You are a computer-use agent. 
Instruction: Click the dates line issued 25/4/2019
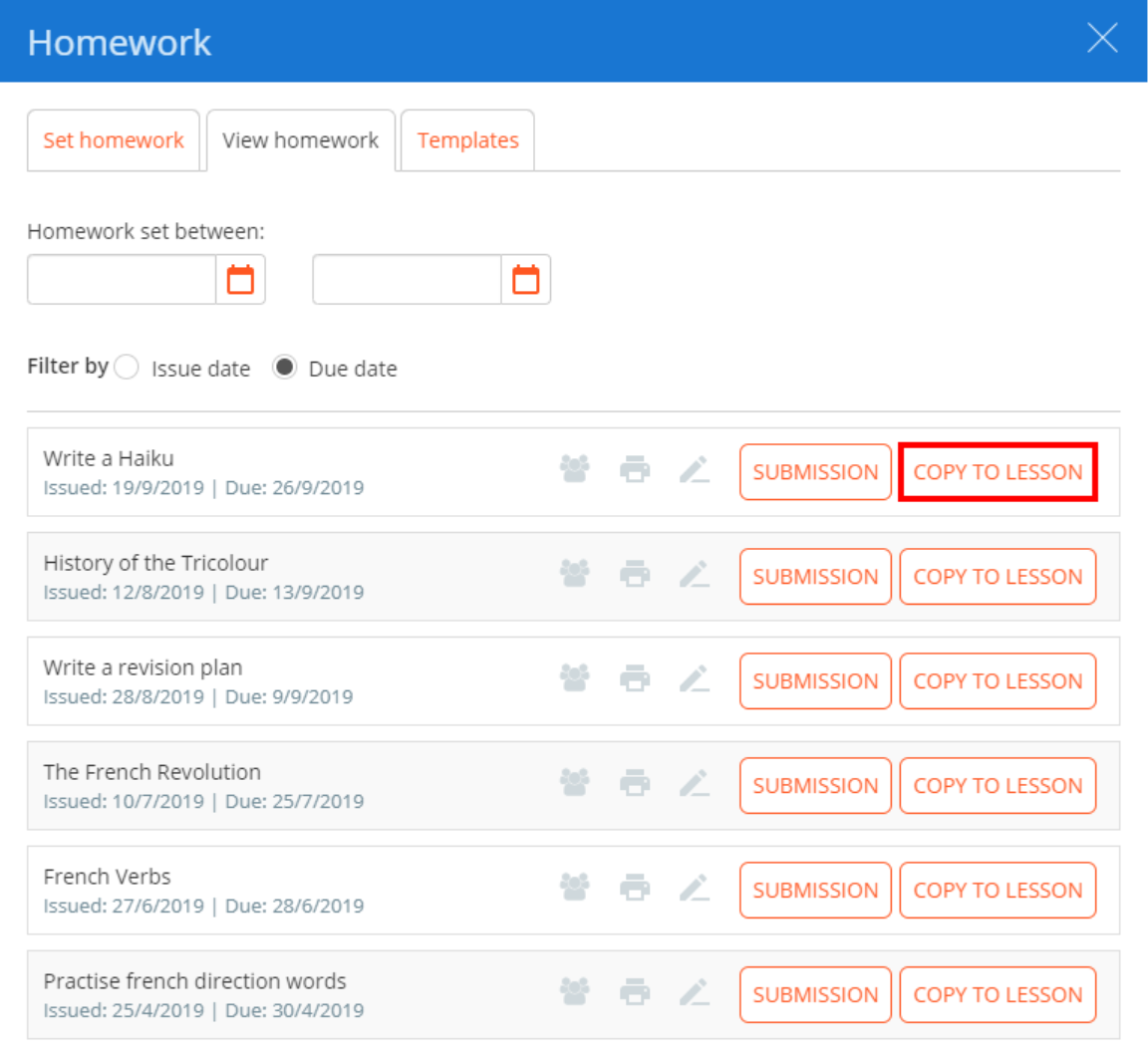tap(203, 1011)
